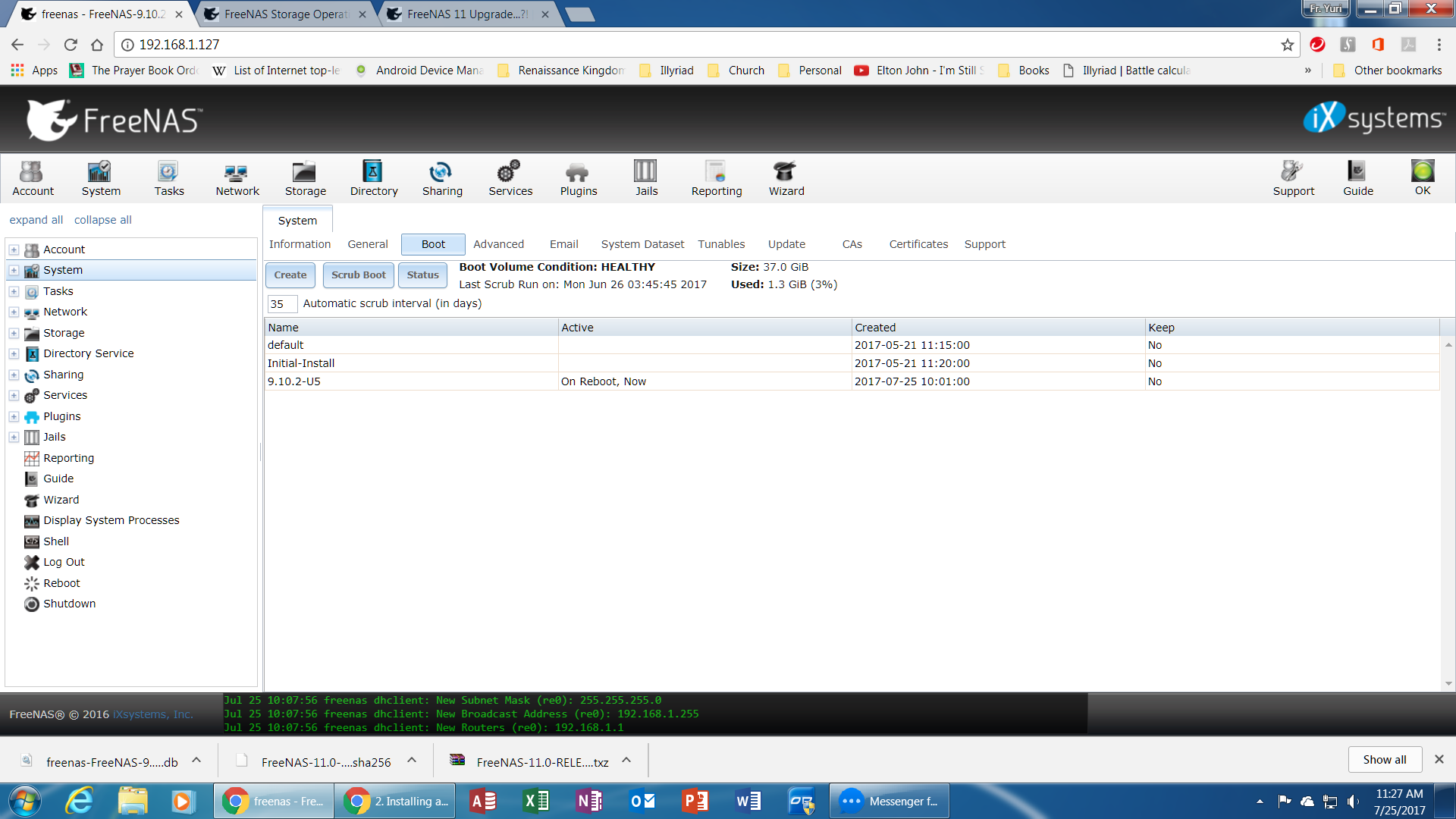The height and width of the screenshot is (819, 1456).
Task: Click the expand all link
Action: (x=36, y=220)
